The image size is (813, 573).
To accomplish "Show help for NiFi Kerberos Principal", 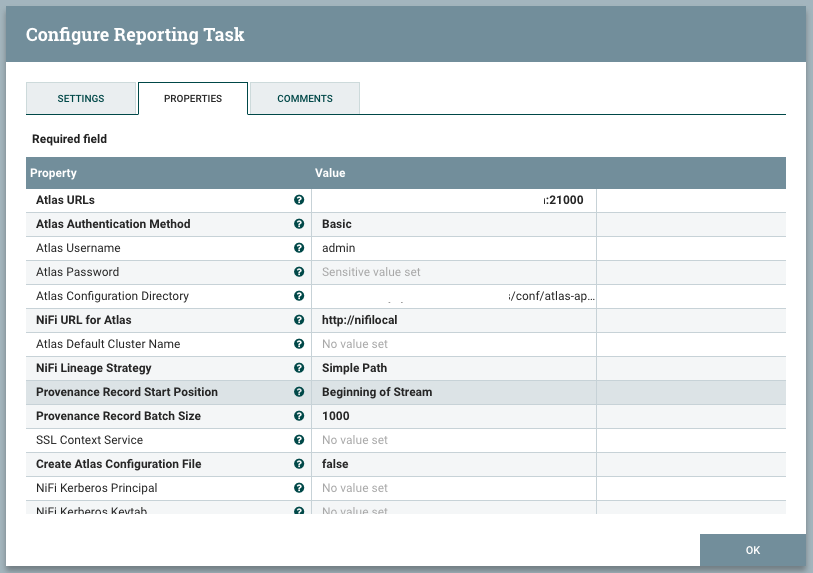I will pos(299,488).
